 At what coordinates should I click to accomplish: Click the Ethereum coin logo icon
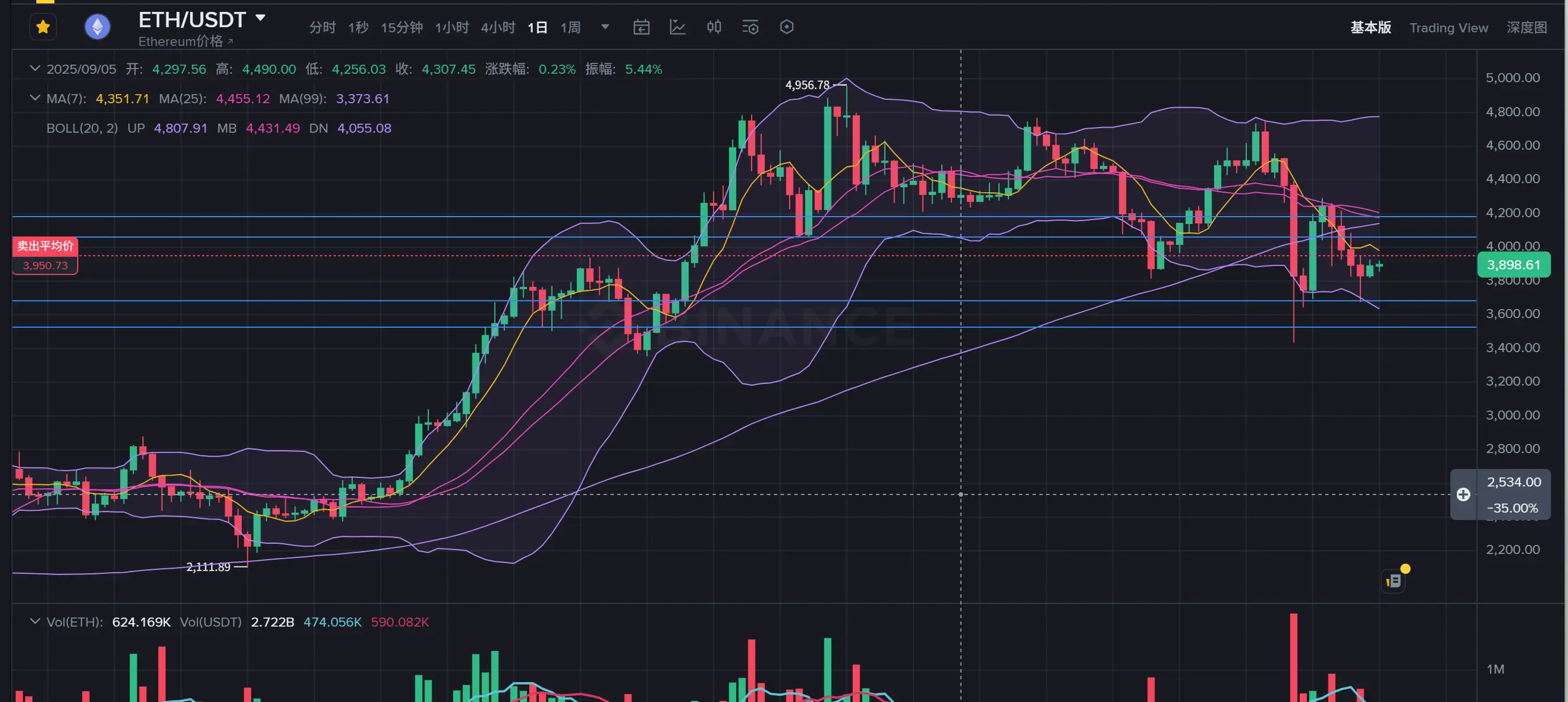coord(98,27)
